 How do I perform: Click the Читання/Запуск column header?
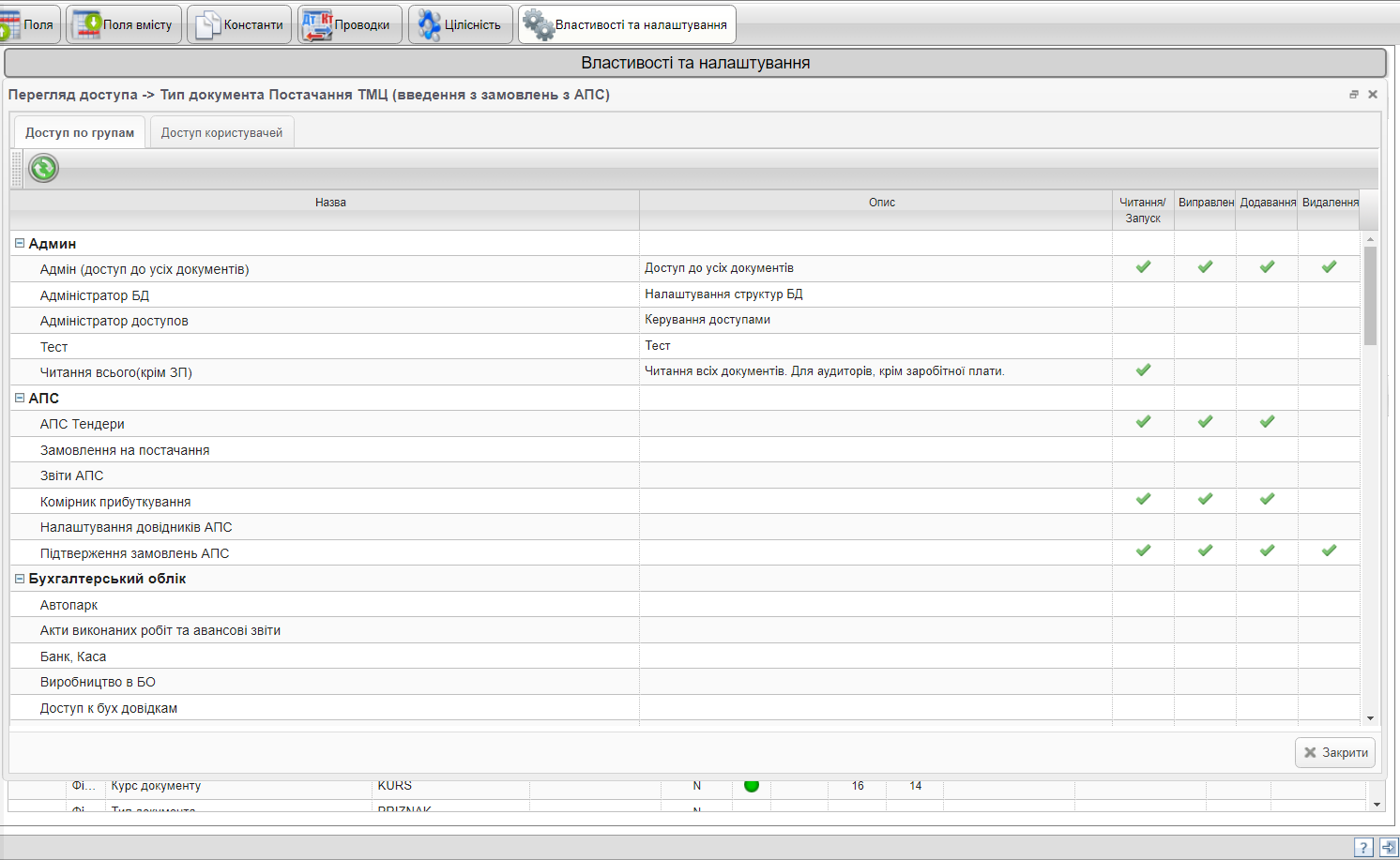(1143, 210)
